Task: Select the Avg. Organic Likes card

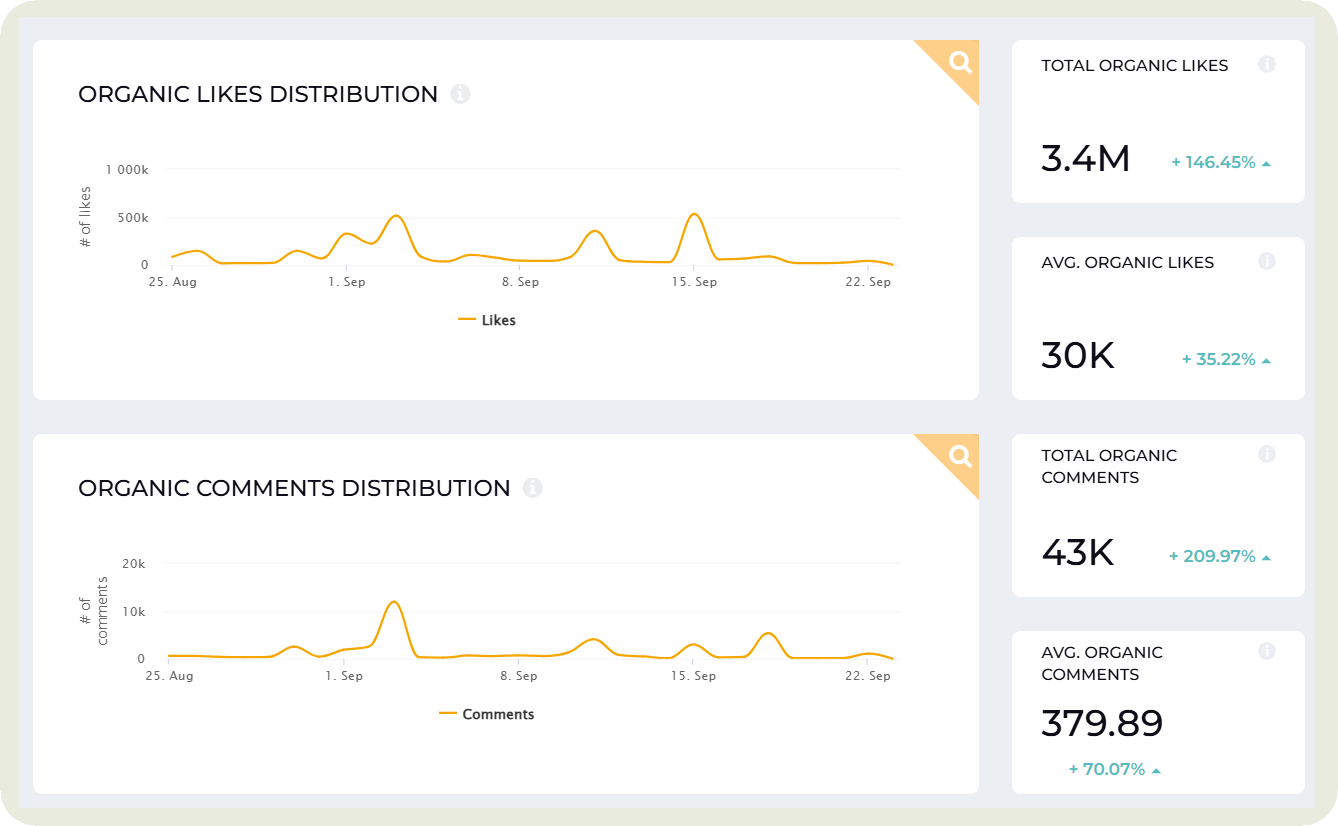Action: click(1157, 315)
